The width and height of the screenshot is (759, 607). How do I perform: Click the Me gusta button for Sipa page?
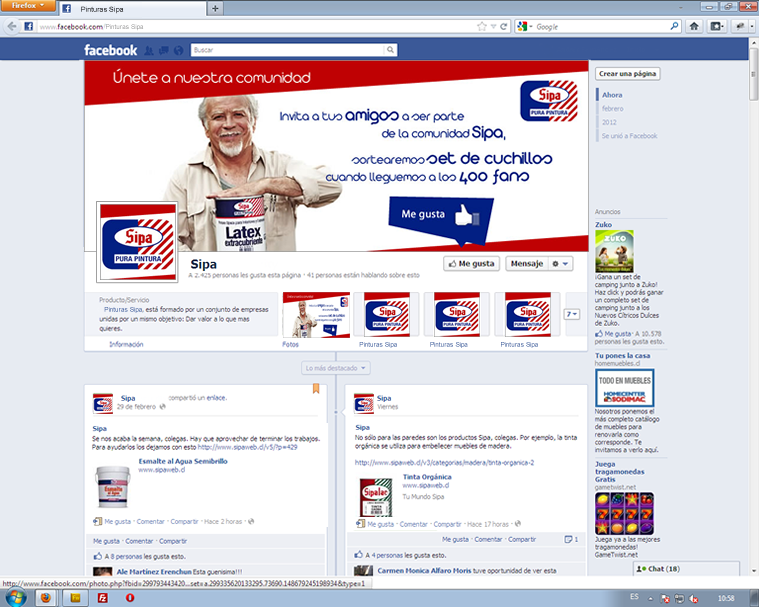click(x=471, y=264)
